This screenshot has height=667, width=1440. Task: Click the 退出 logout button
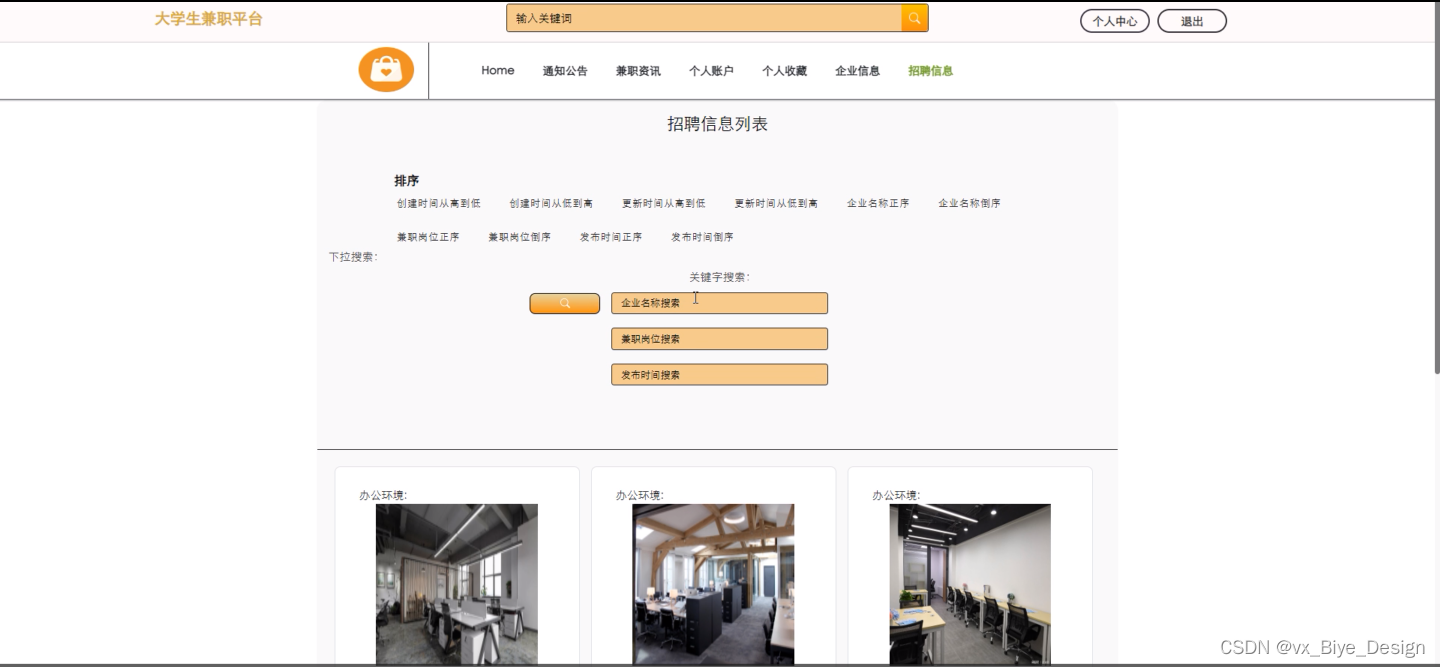tap(1192, 21)
